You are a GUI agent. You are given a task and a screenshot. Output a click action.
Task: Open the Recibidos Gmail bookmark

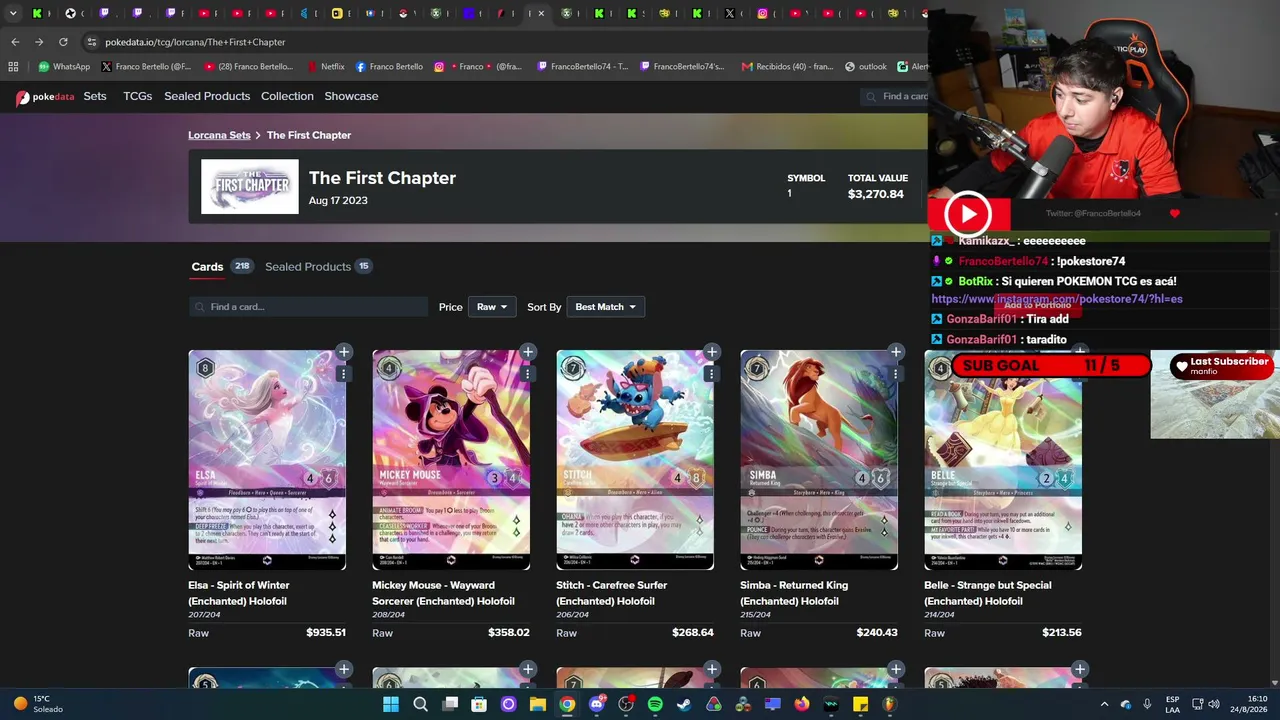tap(787, 67)
